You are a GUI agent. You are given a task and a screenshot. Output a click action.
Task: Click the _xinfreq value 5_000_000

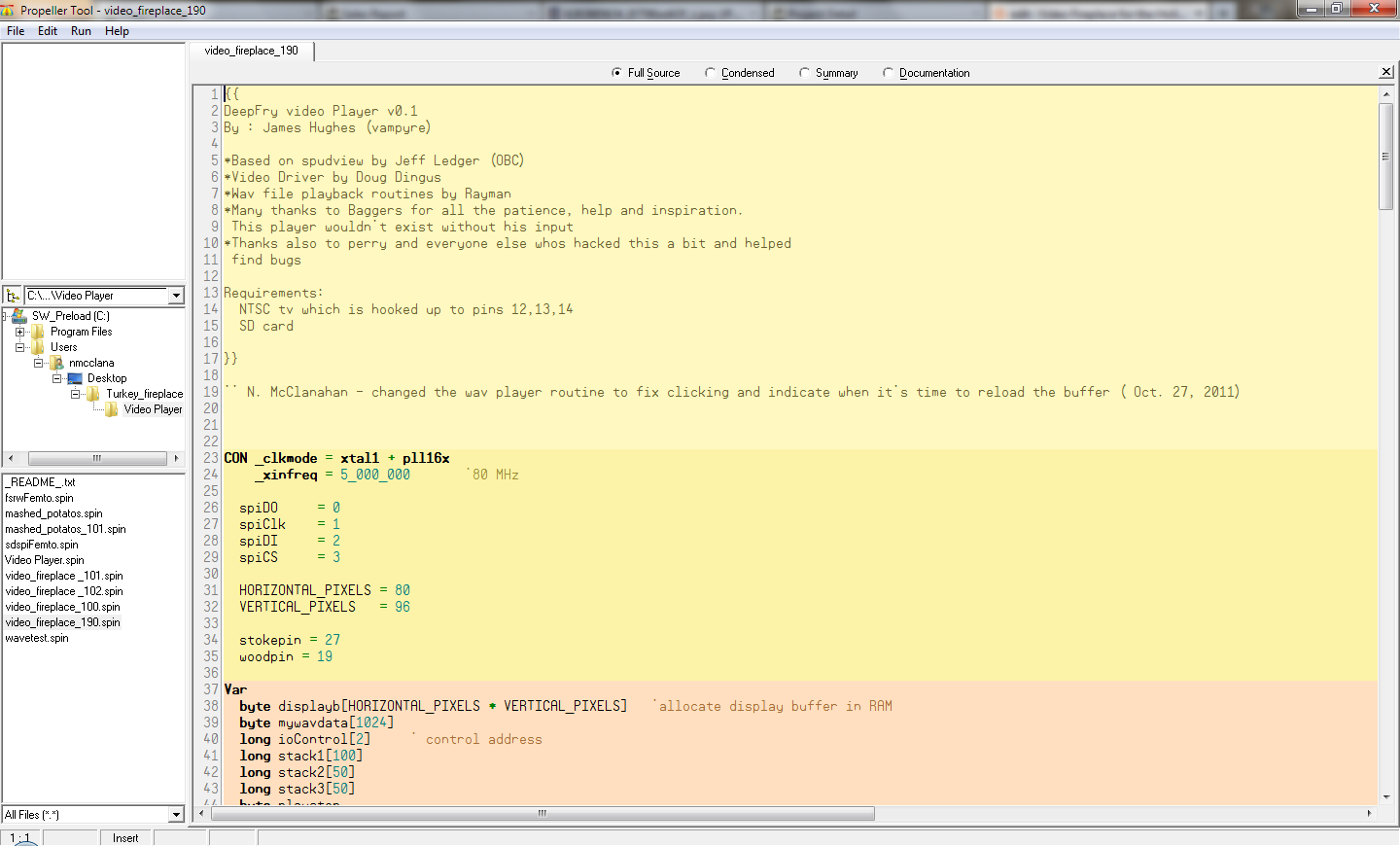point(375,475)
